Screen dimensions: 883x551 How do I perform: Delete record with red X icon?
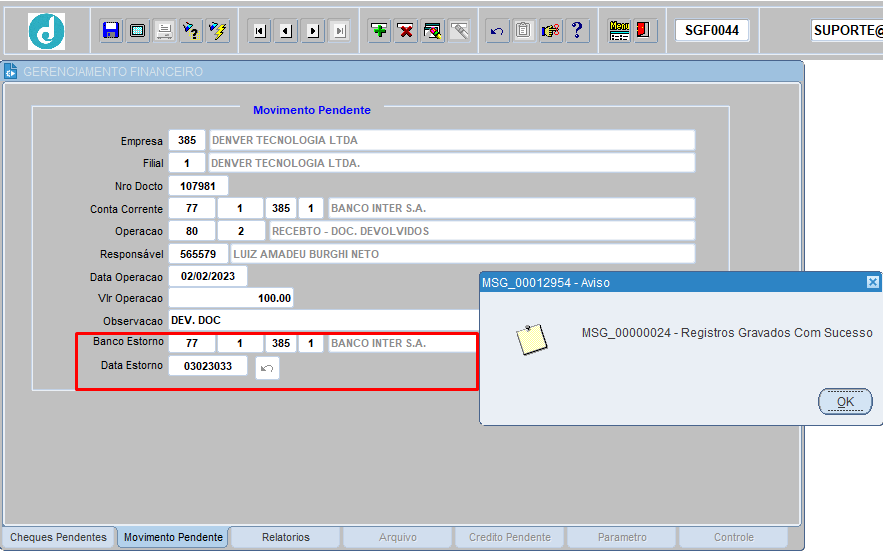point(405,30)
